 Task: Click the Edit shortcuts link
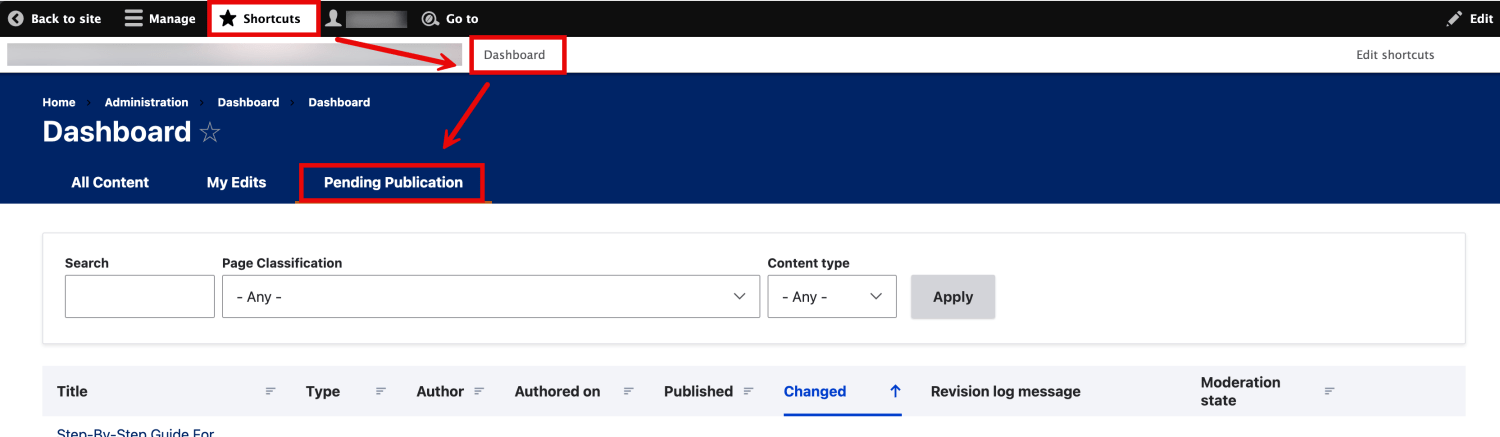click(1395, 55)
